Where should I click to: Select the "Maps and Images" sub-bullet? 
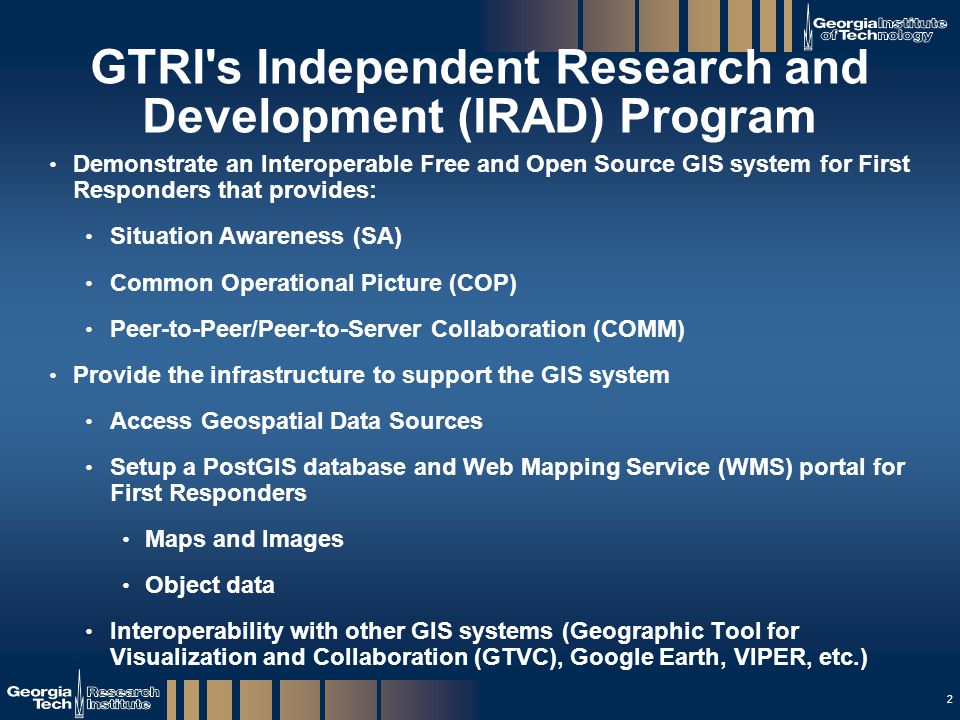[244, 539]
